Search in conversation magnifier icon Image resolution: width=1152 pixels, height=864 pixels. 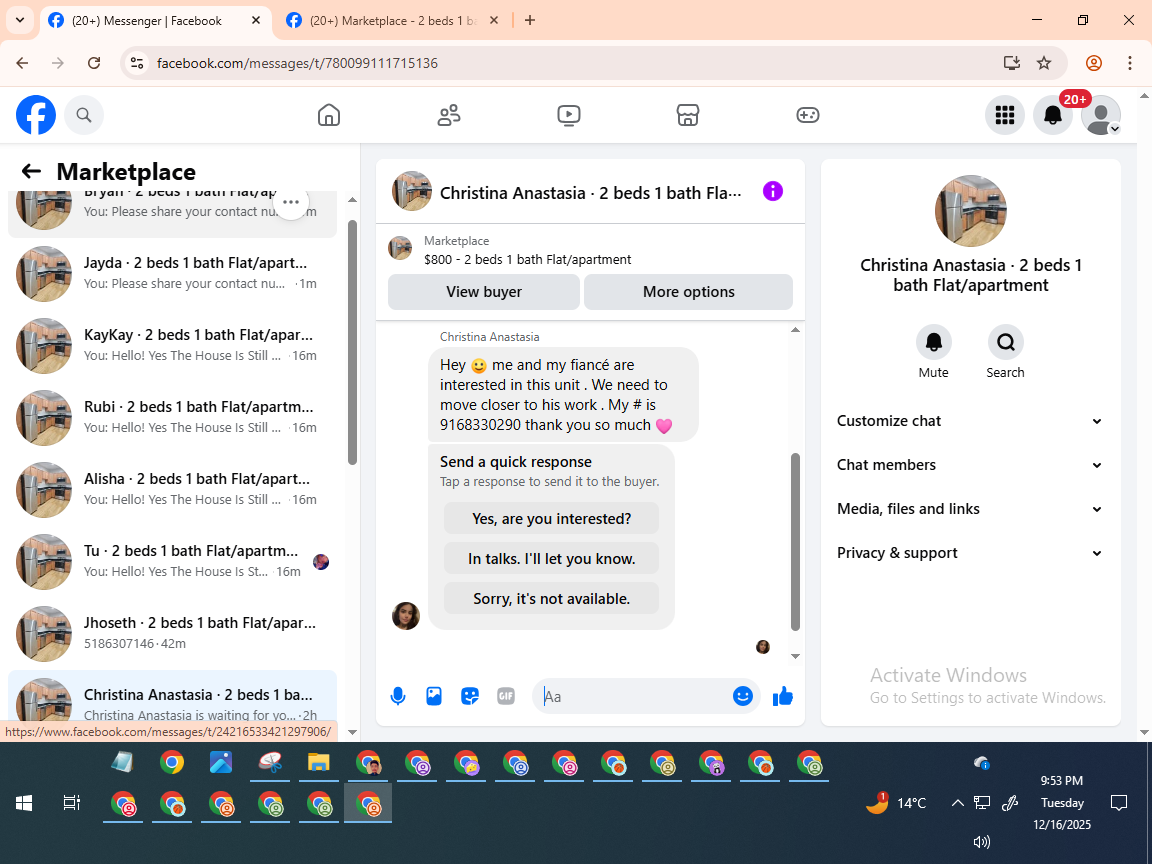pyautogui.click(x=1005, y=342)
